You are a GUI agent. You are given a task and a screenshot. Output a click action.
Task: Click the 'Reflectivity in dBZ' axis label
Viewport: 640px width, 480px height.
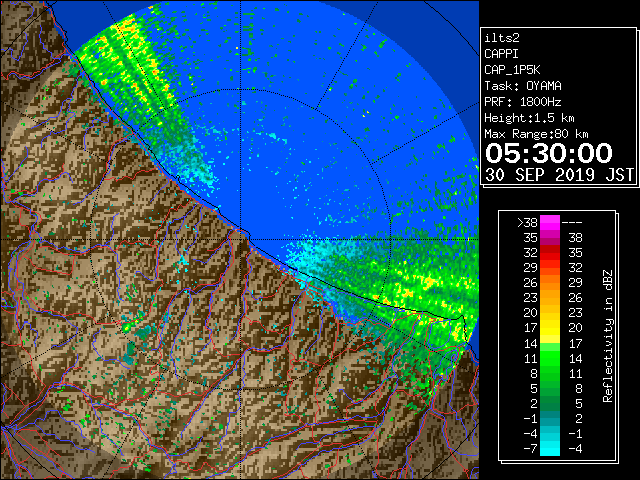pos(608,336)
